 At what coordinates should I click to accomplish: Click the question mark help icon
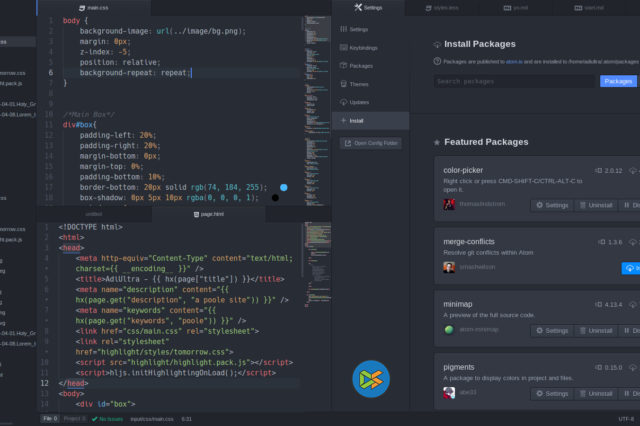(x=437, y=62)
